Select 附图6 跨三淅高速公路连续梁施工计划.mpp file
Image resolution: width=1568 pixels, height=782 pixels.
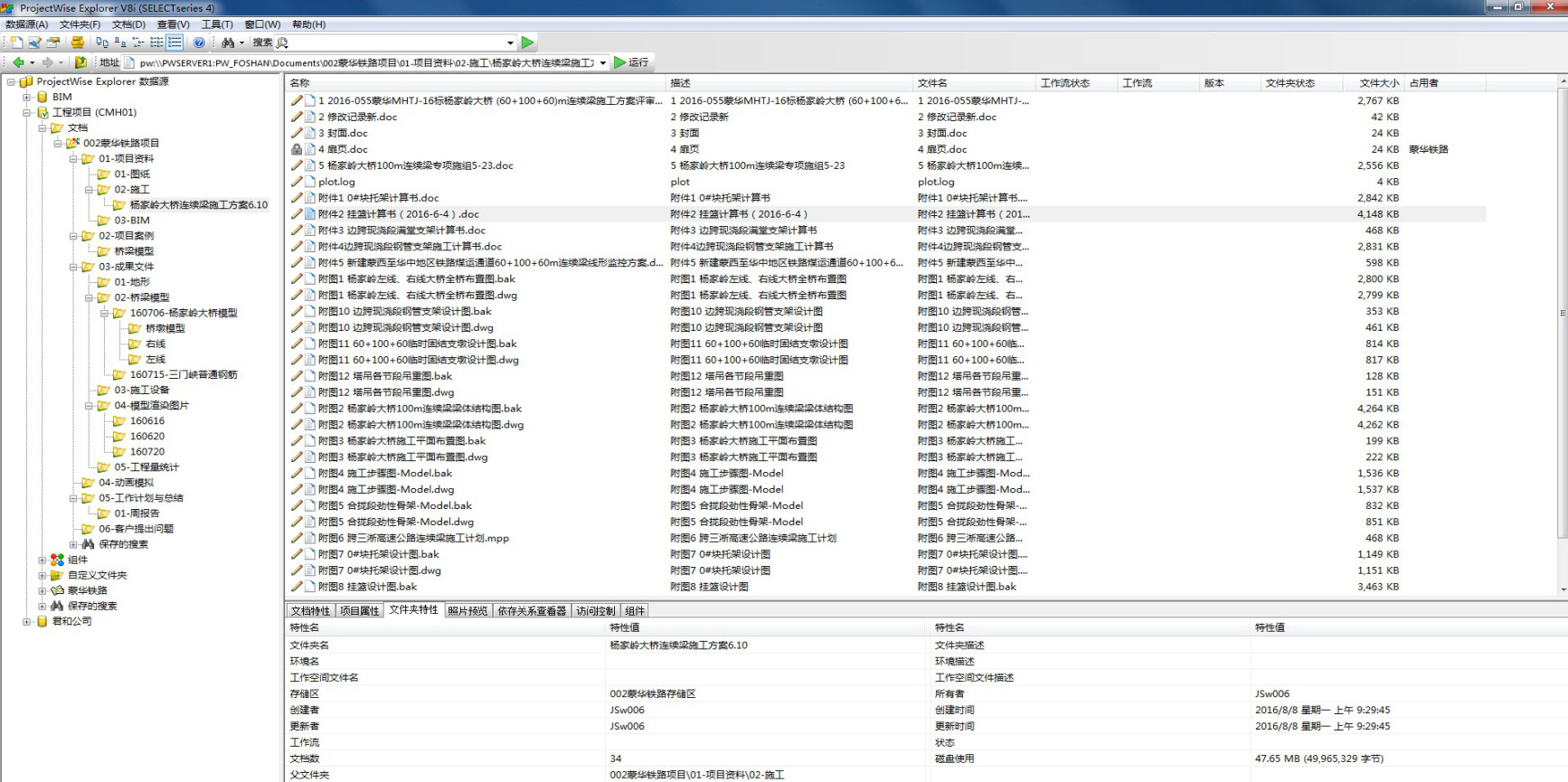click(886, 538)
